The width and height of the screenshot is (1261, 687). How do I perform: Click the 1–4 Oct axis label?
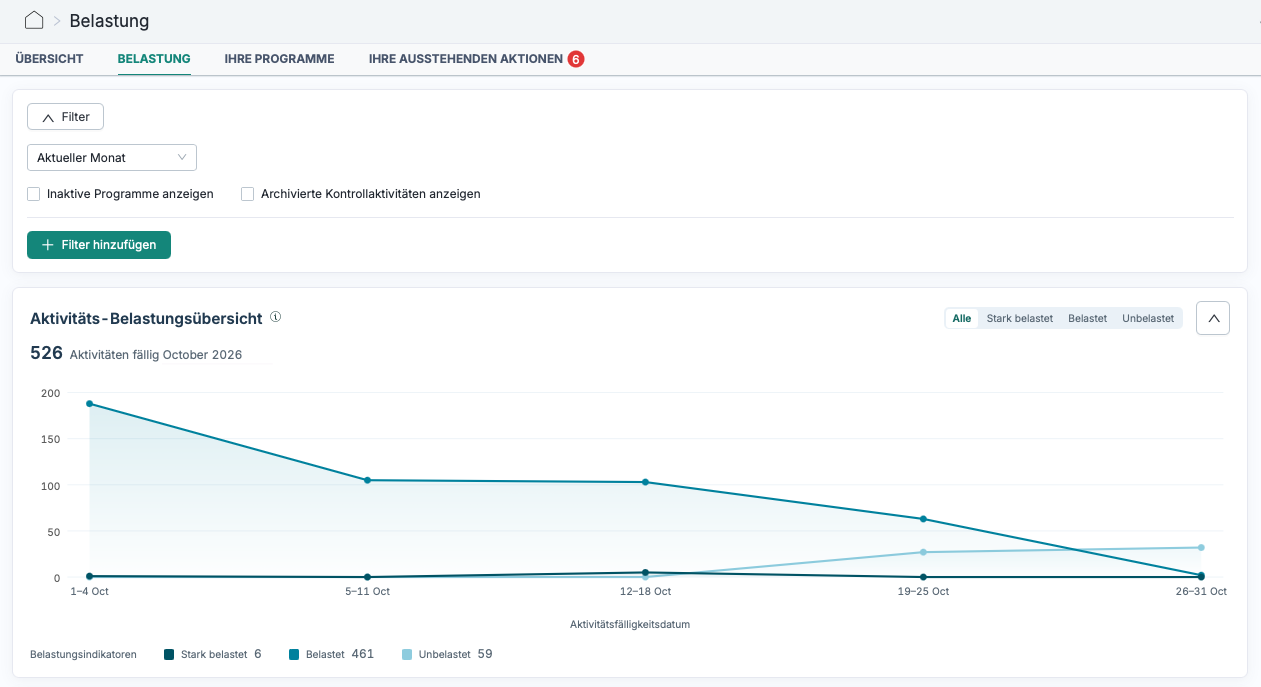[x=90, y=592]
